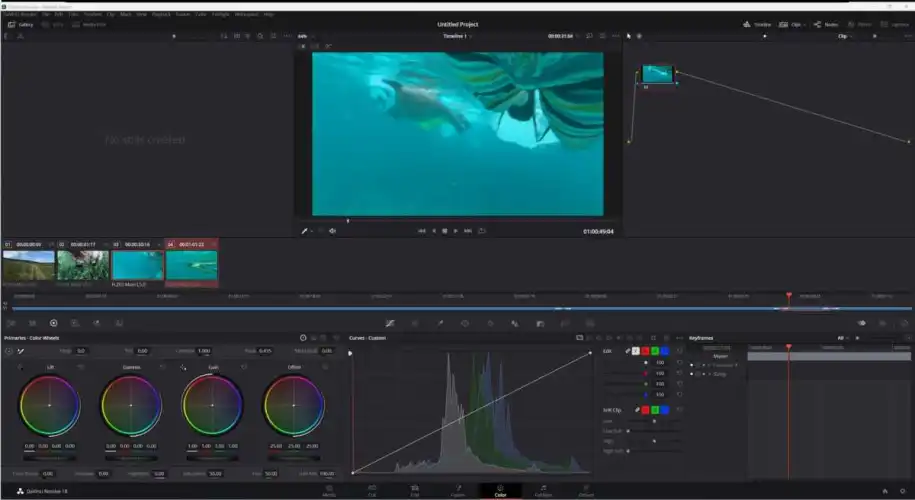The image size is (915, 500).
Task: Click the Color Wheels palette icon
Action: tap(54, 323)
